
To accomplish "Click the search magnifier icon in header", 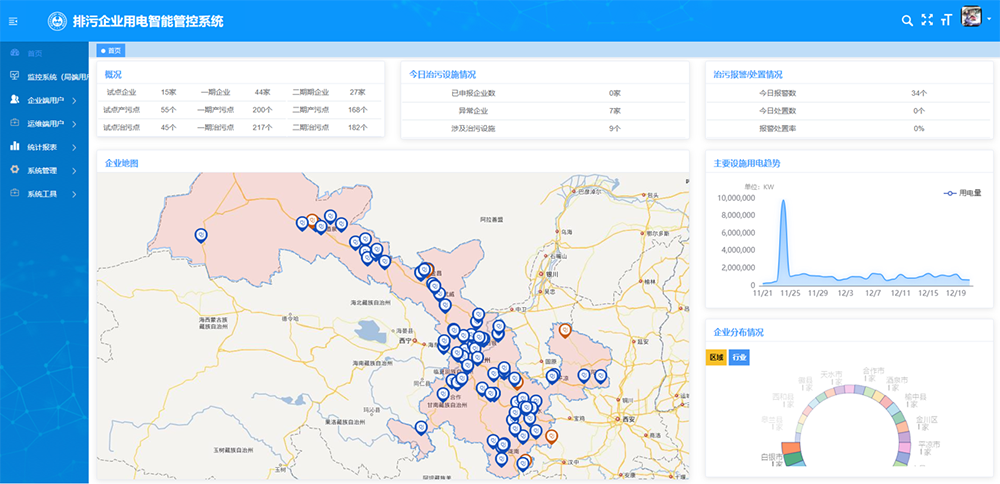I will (907, 20).
